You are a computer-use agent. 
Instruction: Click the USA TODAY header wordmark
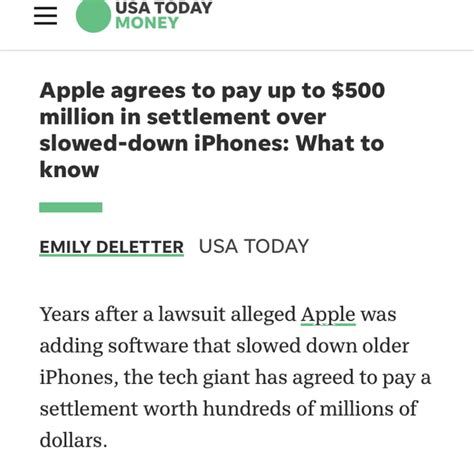(x=164, y=8)
